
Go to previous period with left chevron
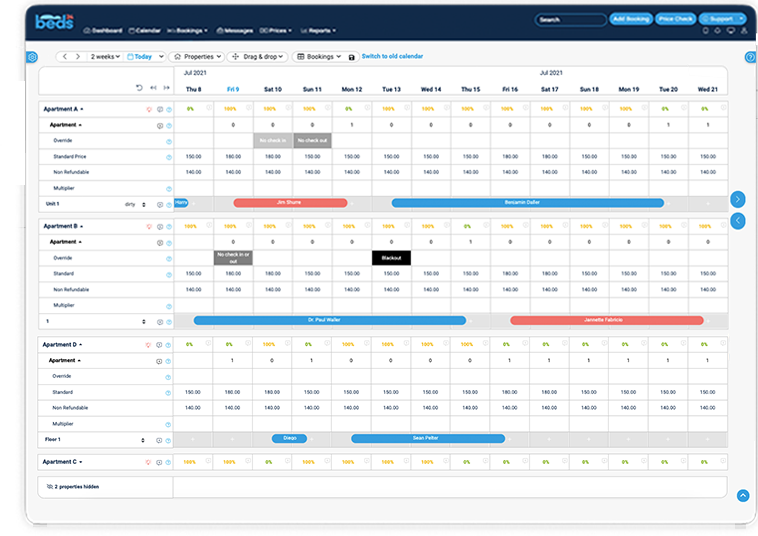(64, 57)
